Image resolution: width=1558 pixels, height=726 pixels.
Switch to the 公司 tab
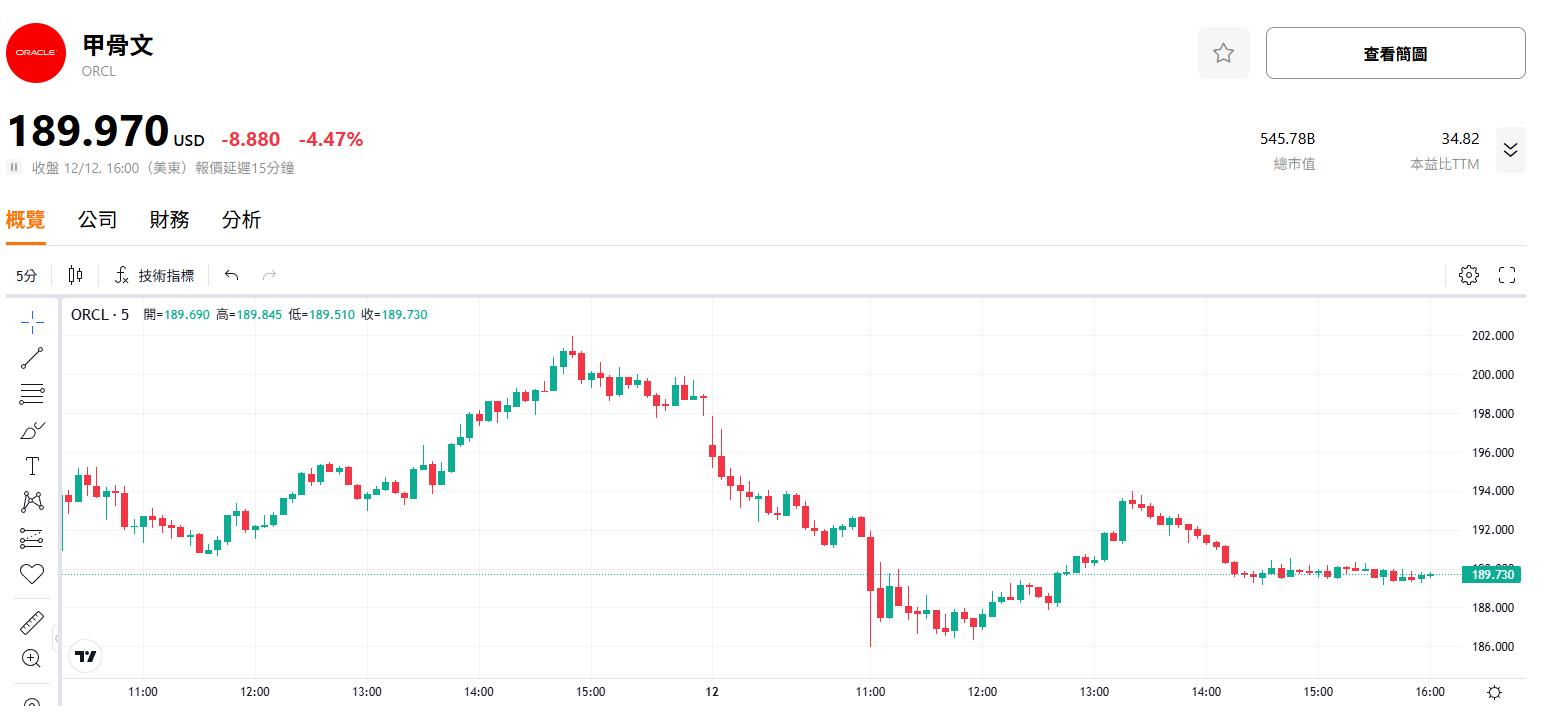click(x=98, y=220)
